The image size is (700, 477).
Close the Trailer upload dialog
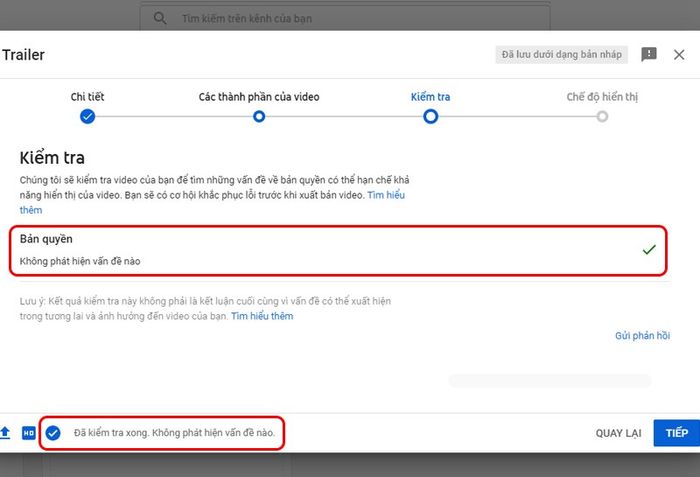[x=679, y=54]
